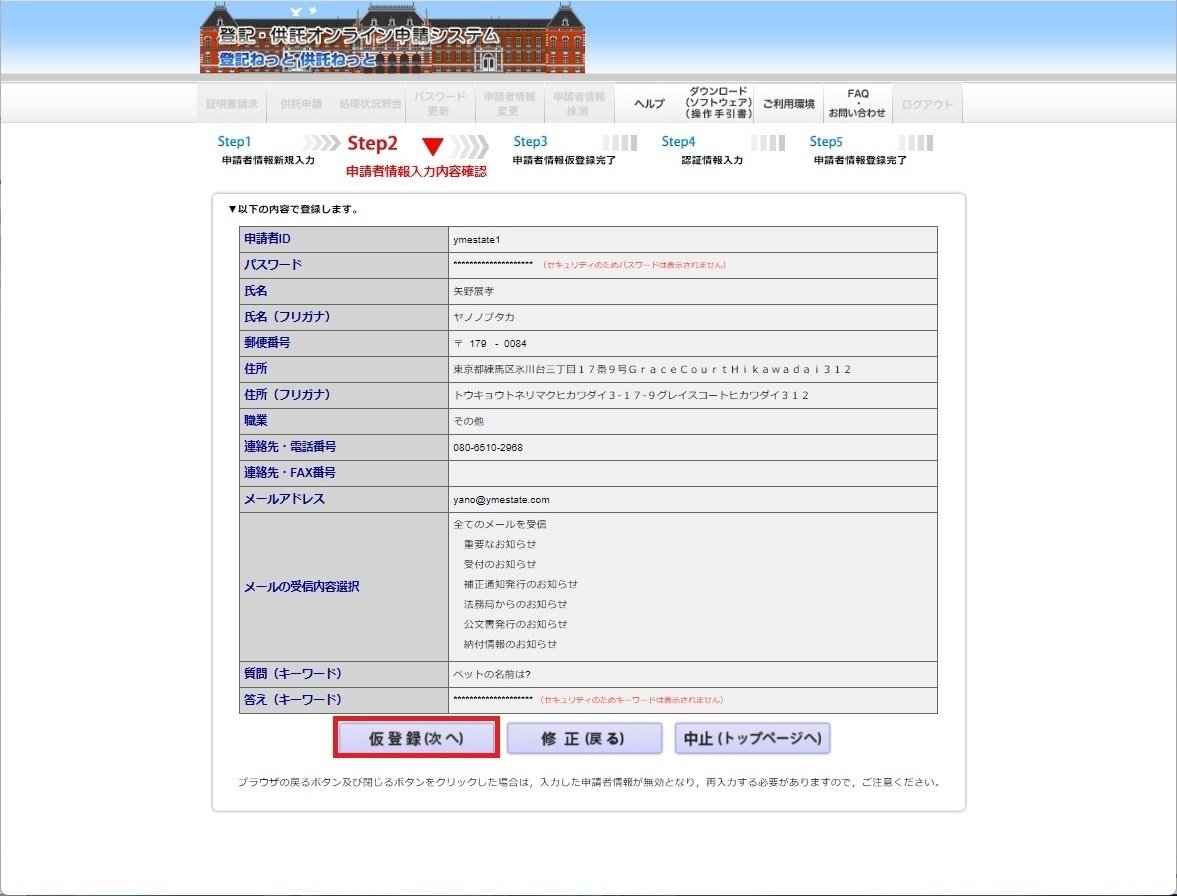The width and height of the screenshot is (1177, 896).
Task: Click the address value 東京都練馬区氷川台
Action: click(652, 369)
